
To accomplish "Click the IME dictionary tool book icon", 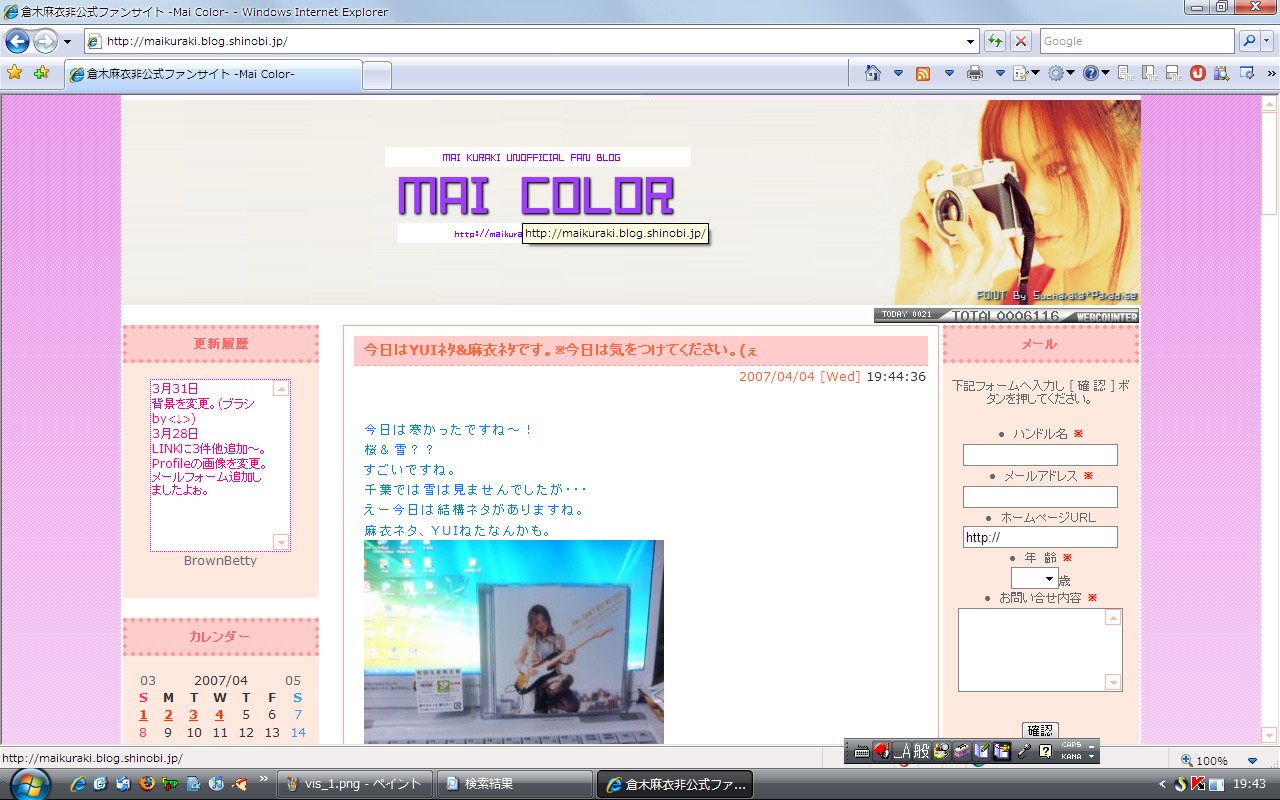I will [981, 751].
